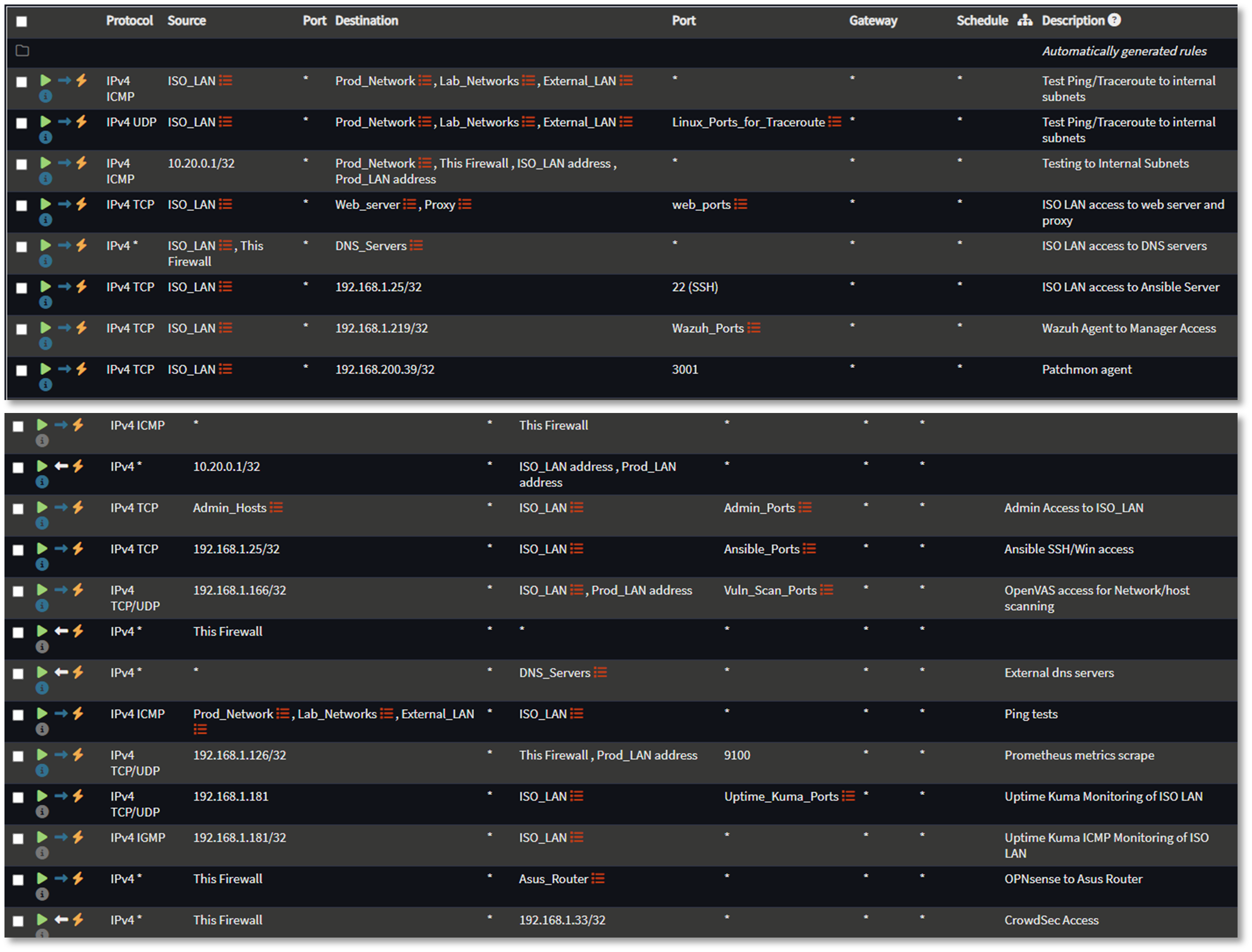Click the Wazuh_Ports alias icon
The height and width of the screenshot is (952, 1252).
pyautogui.click(x=754, y=327)
